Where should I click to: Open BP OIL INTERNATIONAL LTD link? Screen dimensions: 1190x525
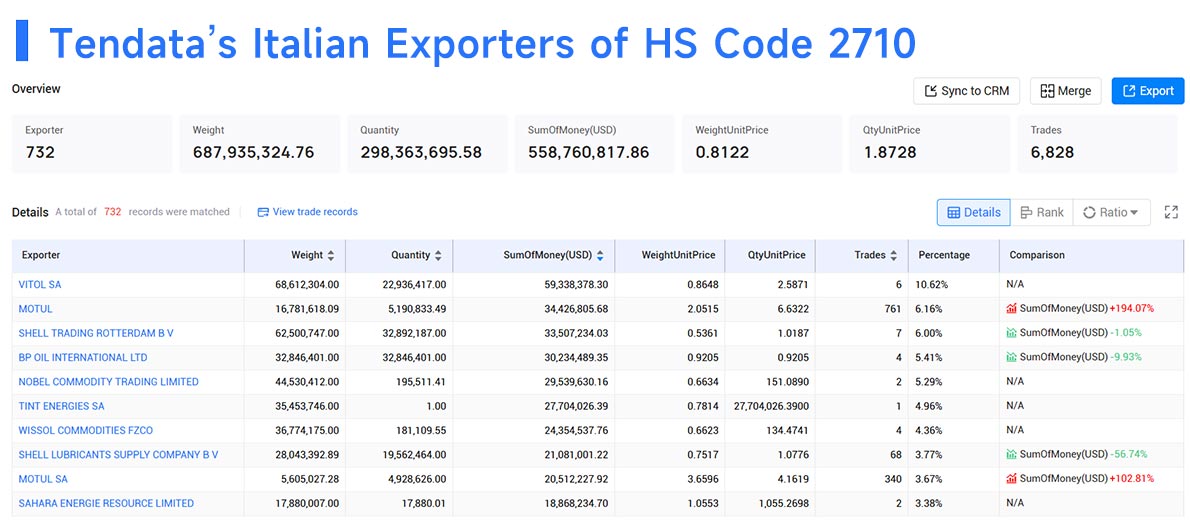tap(83, 357)
